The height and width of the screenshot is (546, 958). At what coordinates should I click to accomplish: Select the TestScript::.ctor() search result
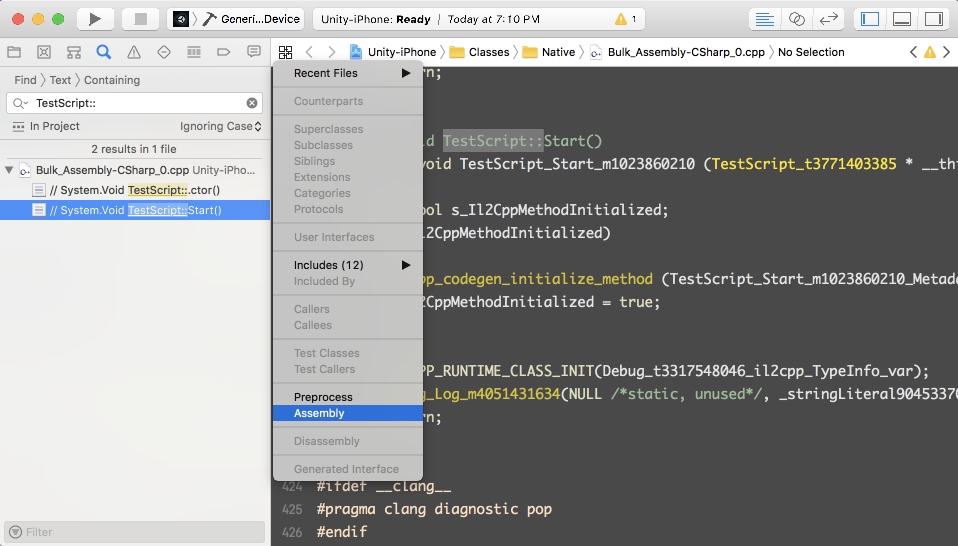point(134,190)
